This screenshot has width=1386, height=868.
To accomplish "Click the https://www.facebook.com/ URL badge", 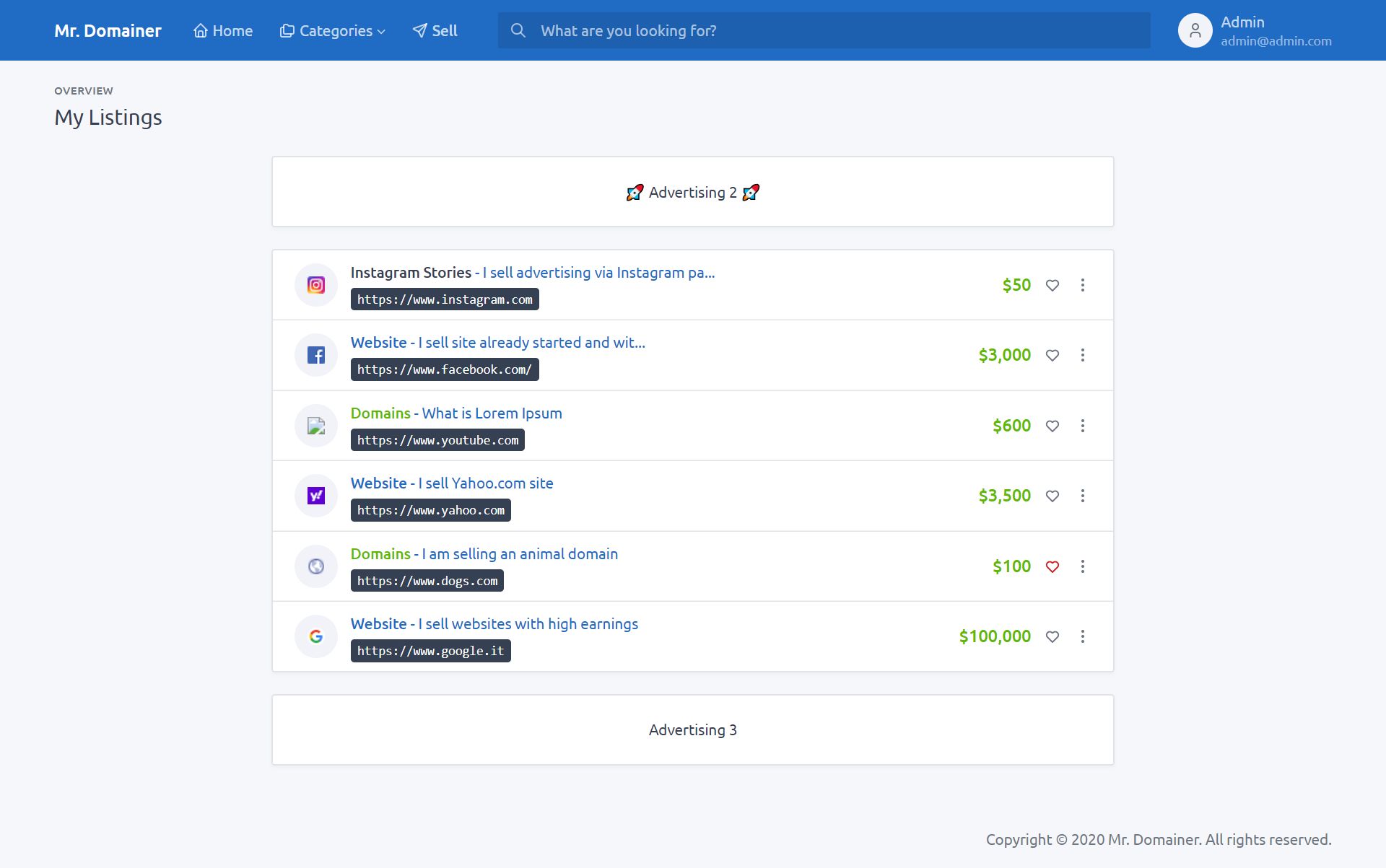I will [445, 369].
